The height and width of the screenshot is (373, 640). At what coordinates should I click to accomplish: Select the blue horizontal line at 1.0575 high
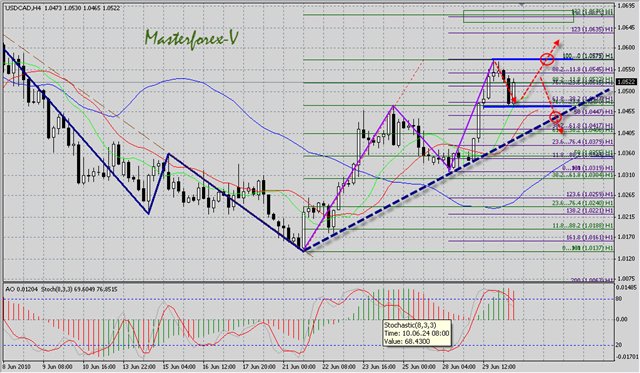coord(528,59)
